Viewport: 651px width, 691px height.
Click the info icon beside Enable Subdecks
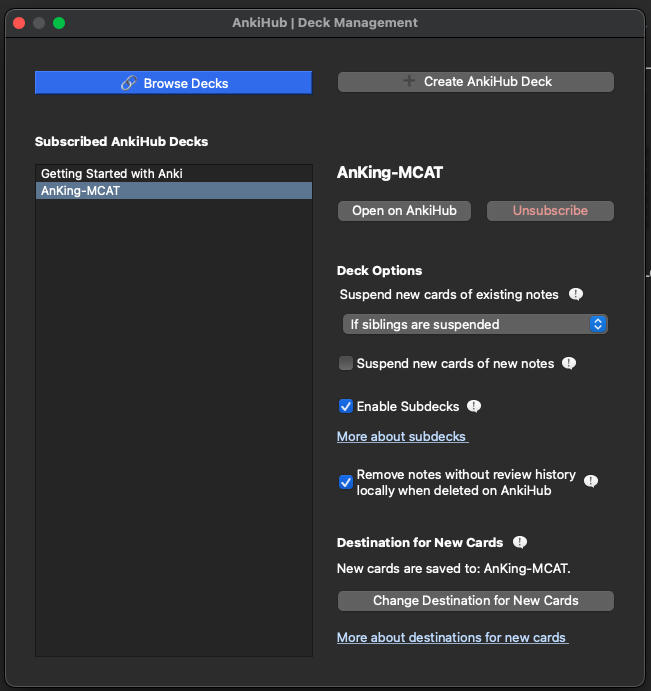click(x=474, y=406)
